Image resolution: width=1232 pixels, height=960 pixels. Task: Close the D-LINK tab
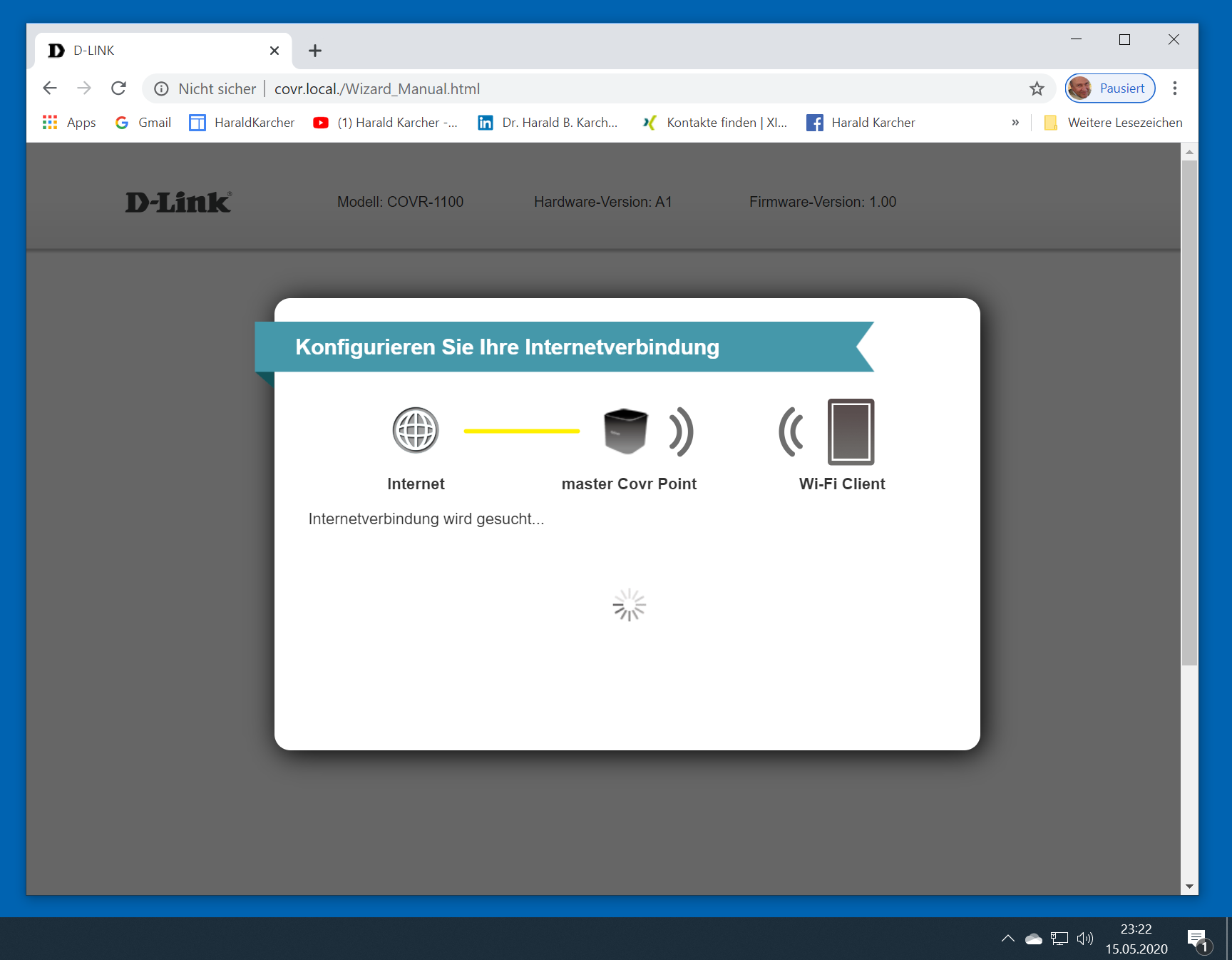[274, 51]
